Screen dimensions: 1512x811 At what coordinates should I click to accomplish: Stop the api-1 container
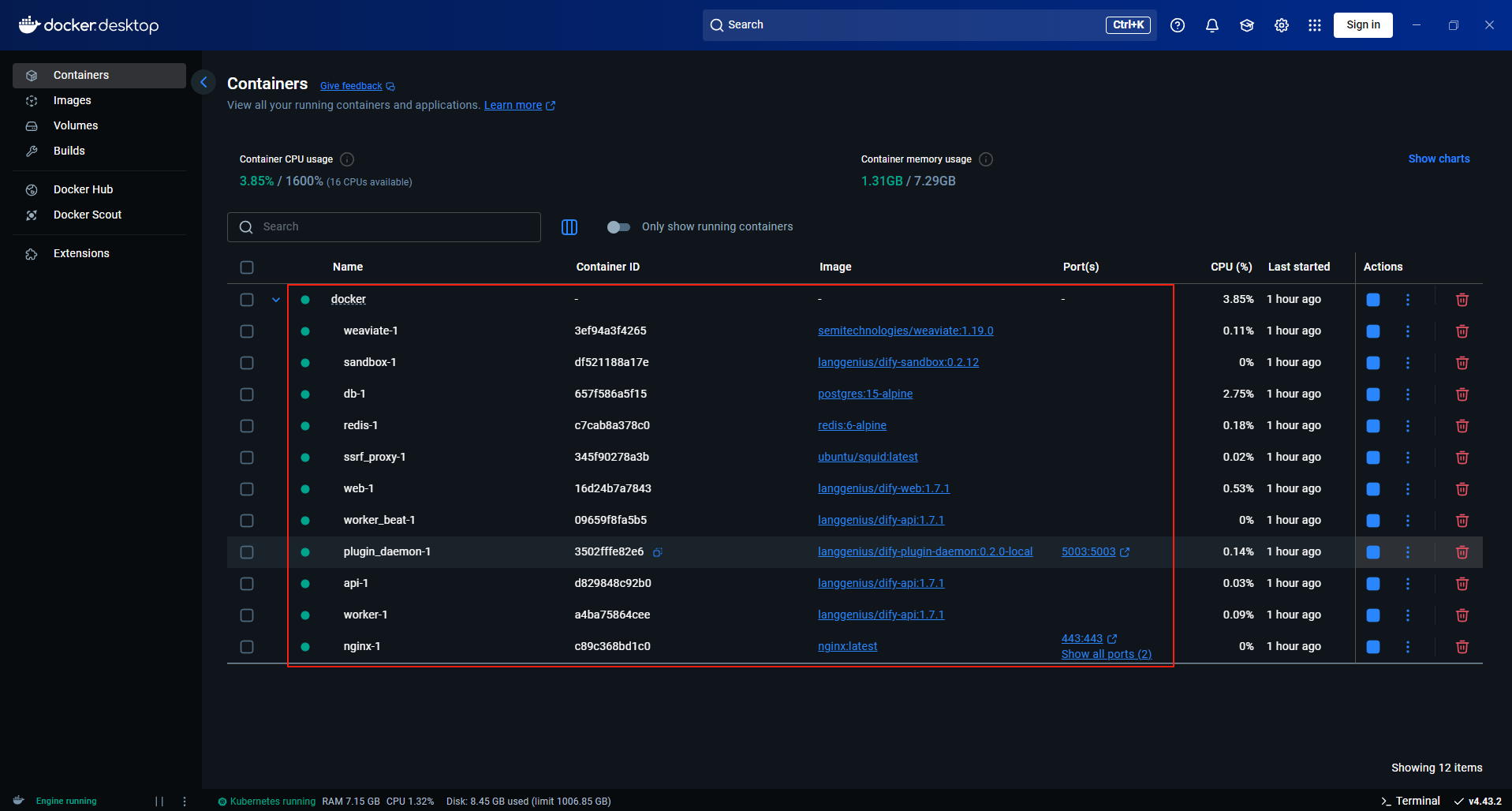pyautogui.click(x=1373, y=584)
